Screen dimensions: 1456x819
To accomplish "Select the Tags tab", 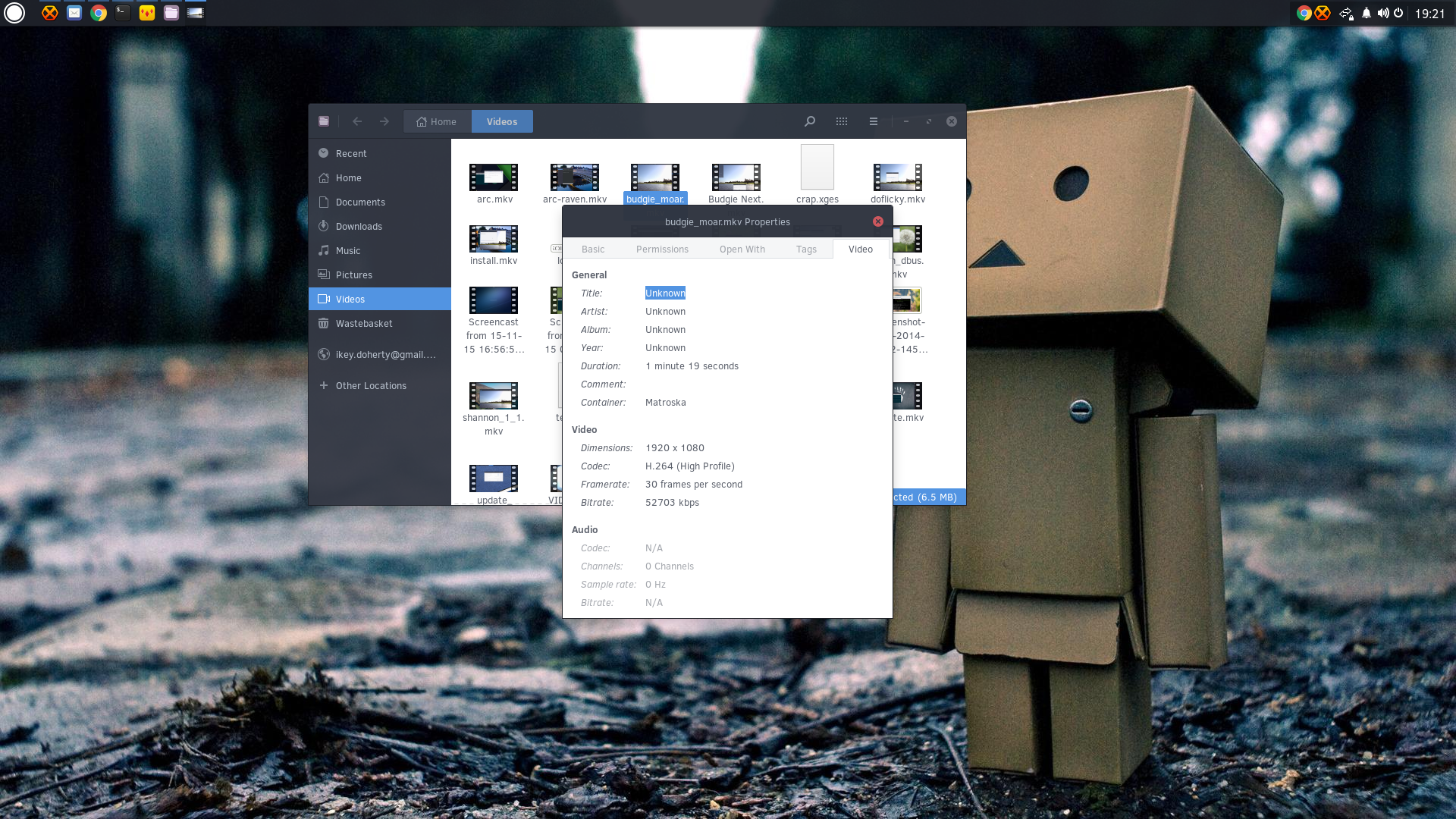I will click(806, 249).
